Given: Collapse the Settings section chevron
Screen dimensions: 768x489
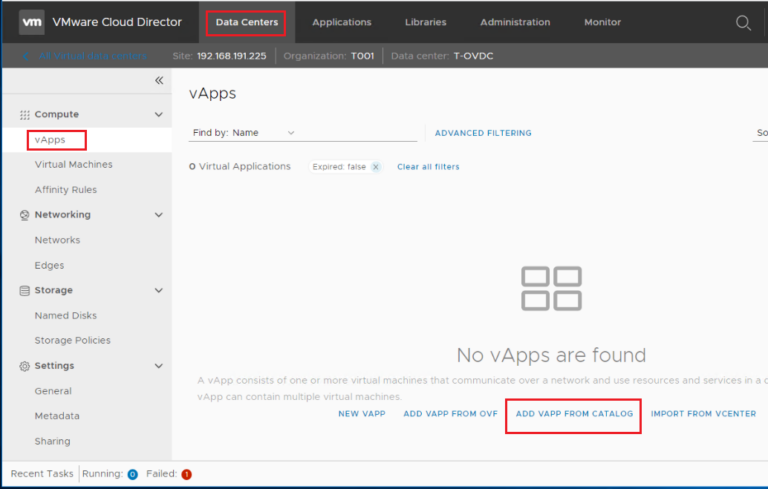Looking at the screenshot, I should tap(159, 366).
